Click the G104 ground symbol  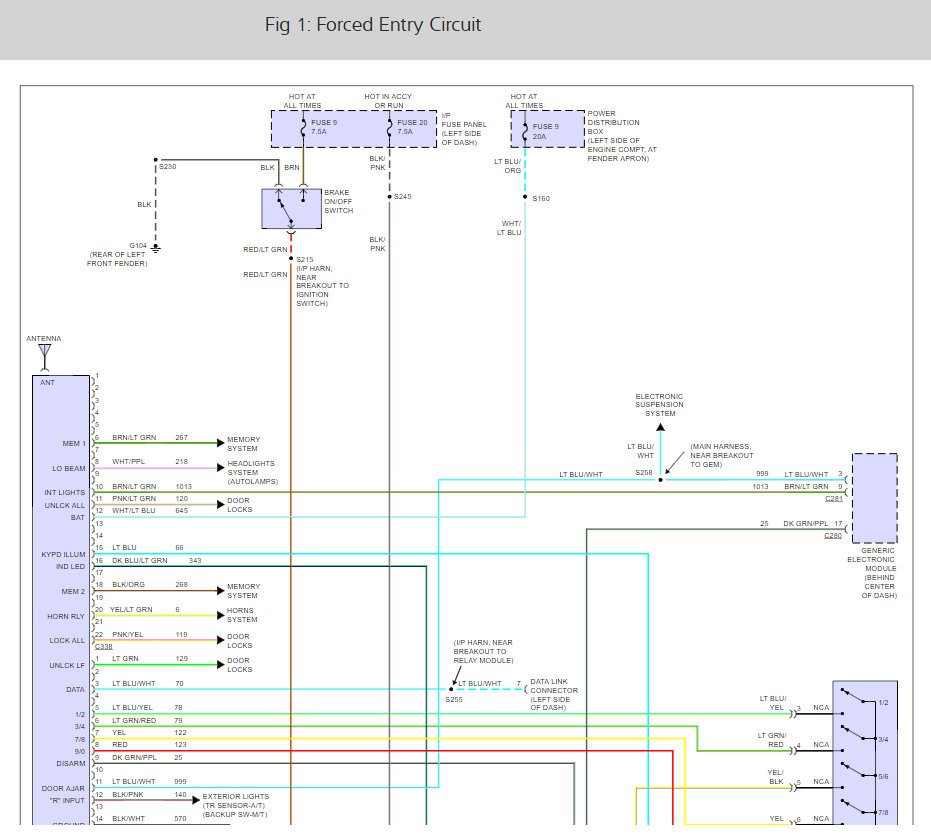tap(156, 248)
